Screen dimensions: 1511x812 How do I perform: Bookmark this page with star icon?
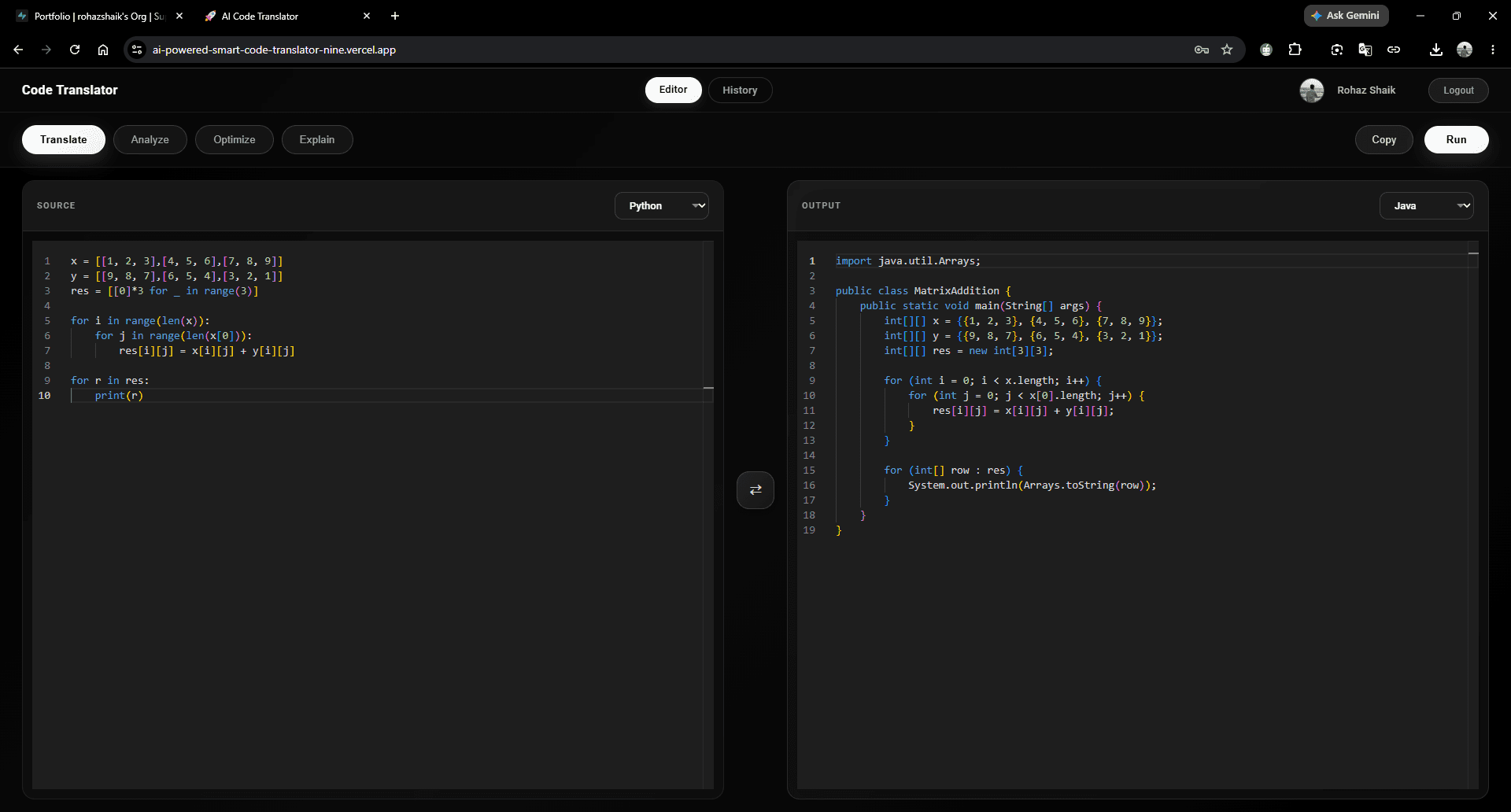[x=1227, y=50]
